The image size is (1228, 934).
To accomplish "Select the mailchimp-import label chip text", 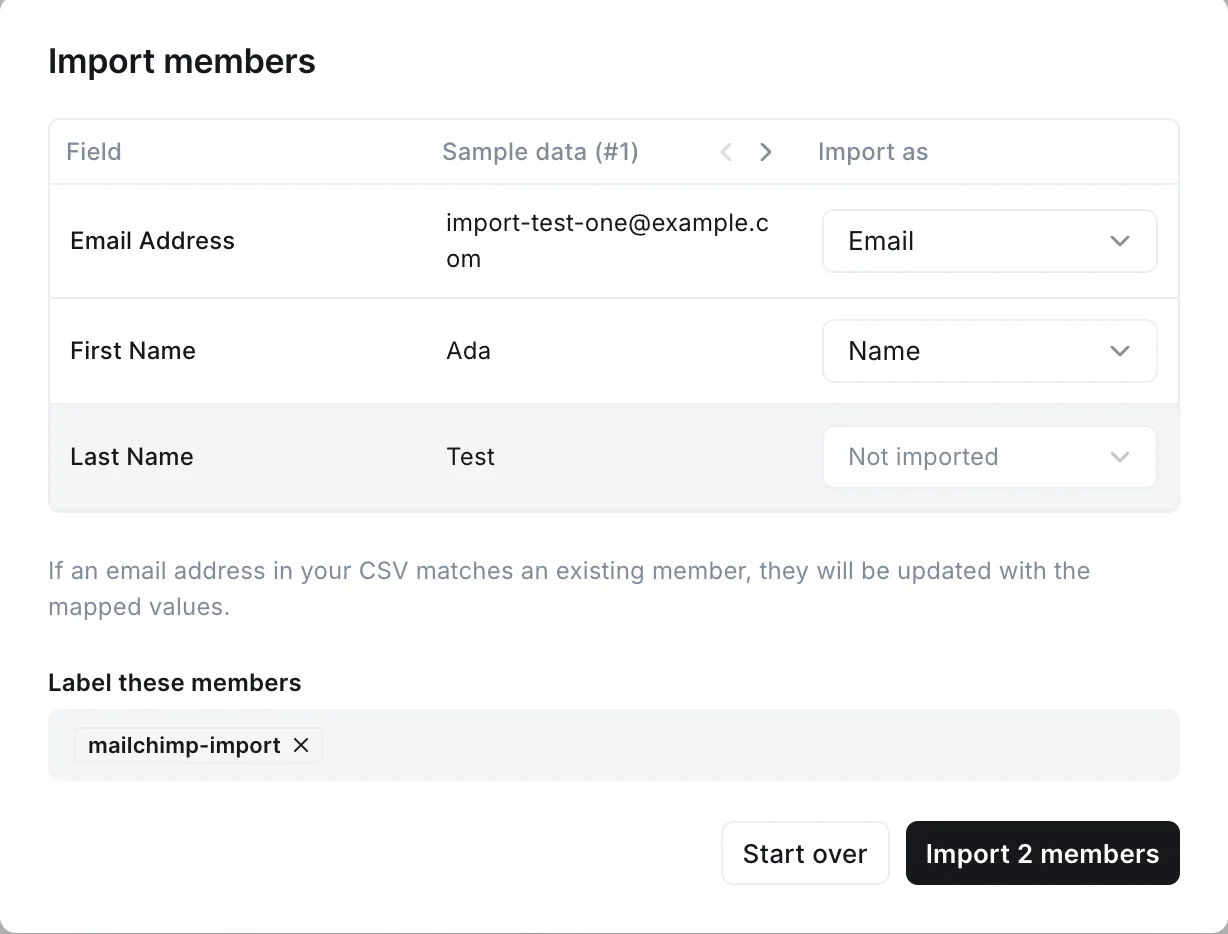I will [x=184, y=745].
